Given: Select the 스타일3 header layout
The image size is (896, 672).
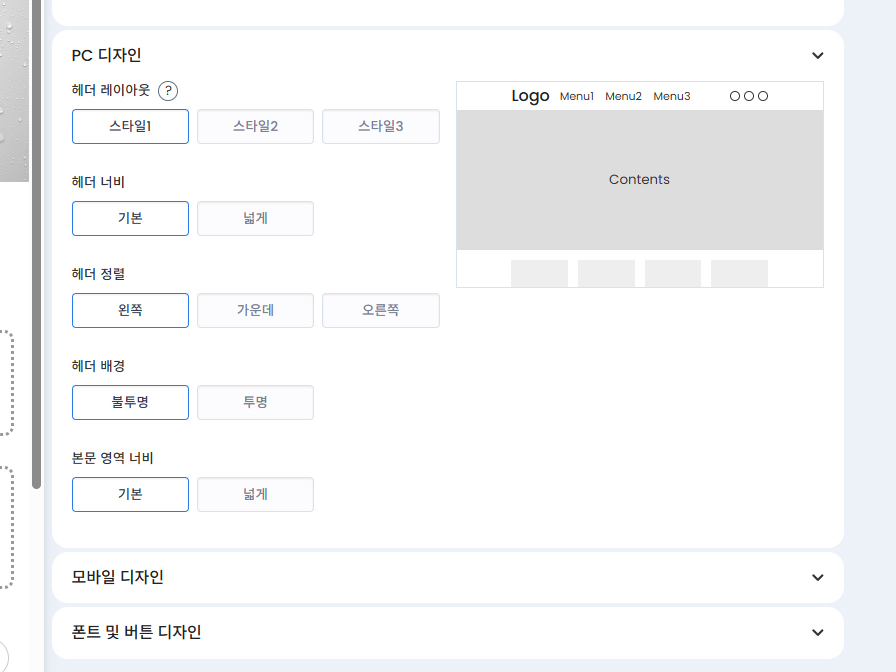Looking at the screenshot, I should tap(380, 126).
